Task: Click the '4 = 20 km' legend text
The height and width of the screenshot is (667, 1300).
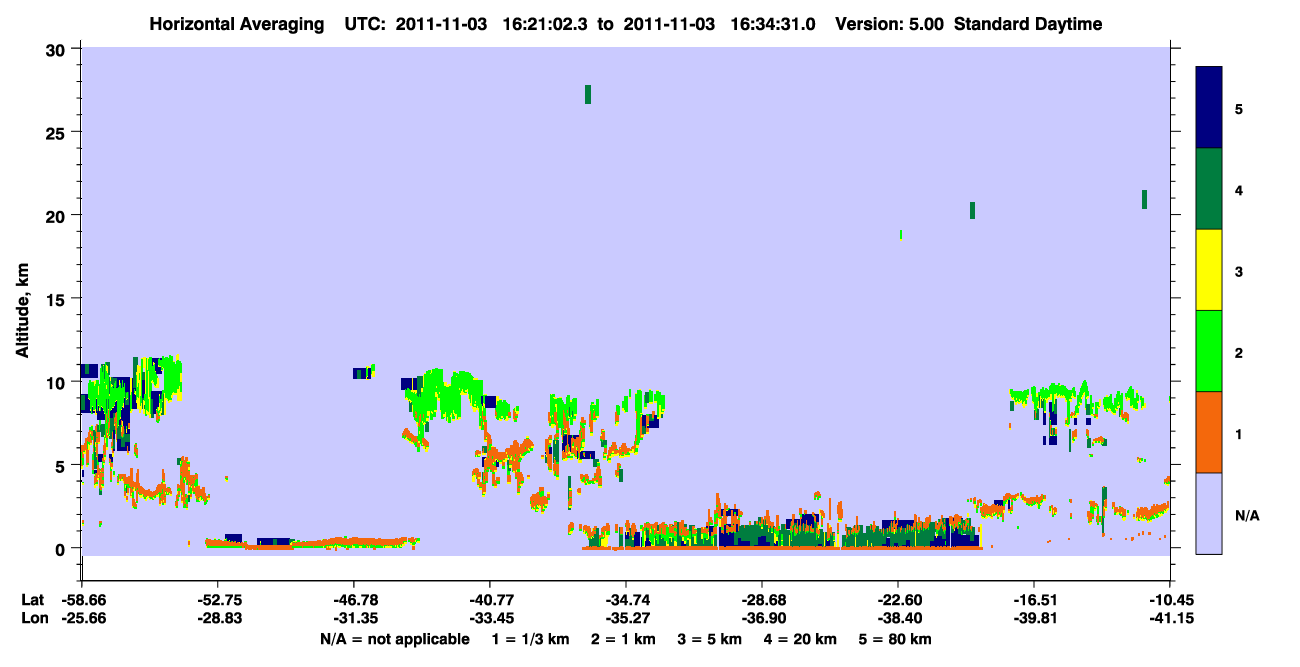Action: coord(800,639)
